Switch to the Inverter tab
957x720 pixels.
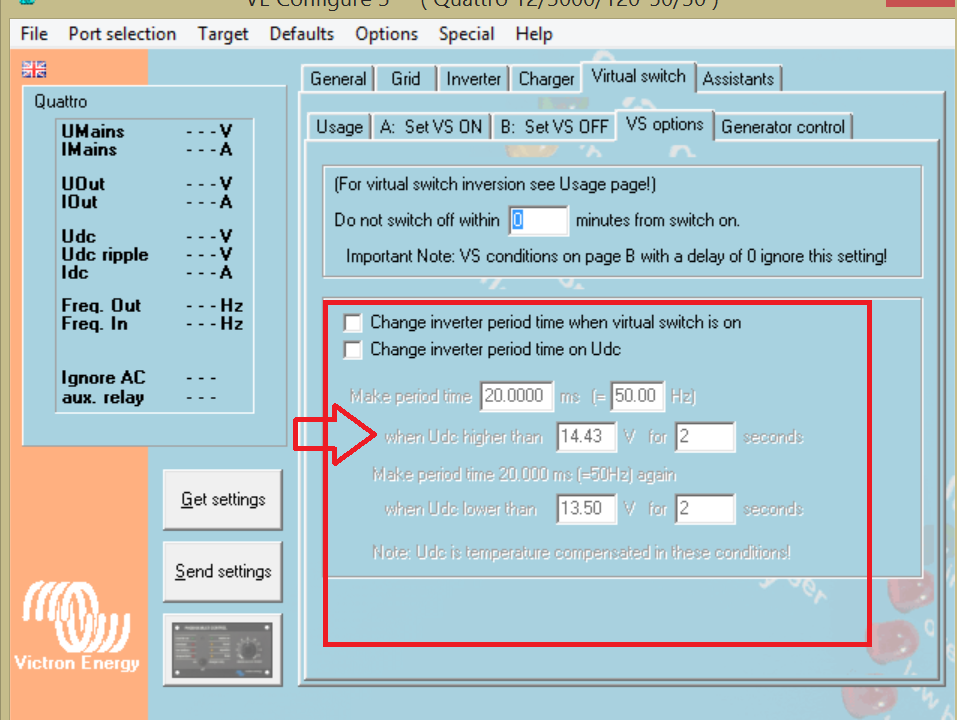click(x=474, y=79)
